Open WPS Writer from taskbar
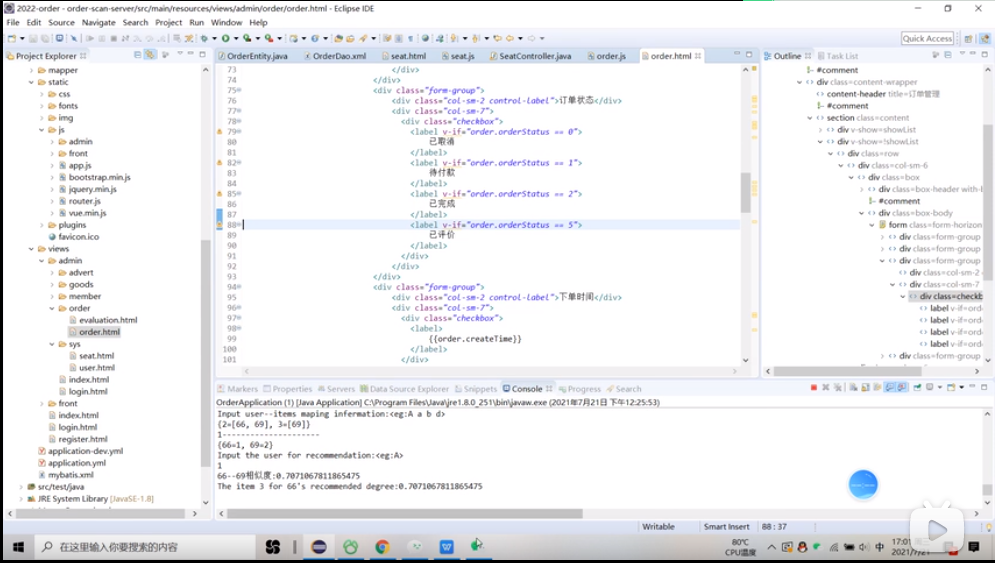The height and width of the screenshot is (563, 995). 446,546
